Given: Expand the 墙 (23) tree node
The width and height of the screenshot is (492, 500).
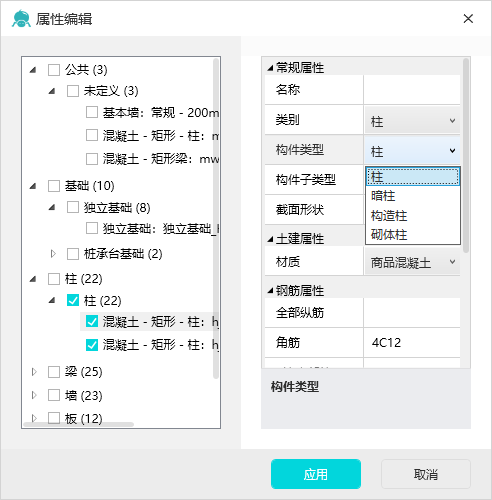Looking at the screenshot, I should point(34,395).
